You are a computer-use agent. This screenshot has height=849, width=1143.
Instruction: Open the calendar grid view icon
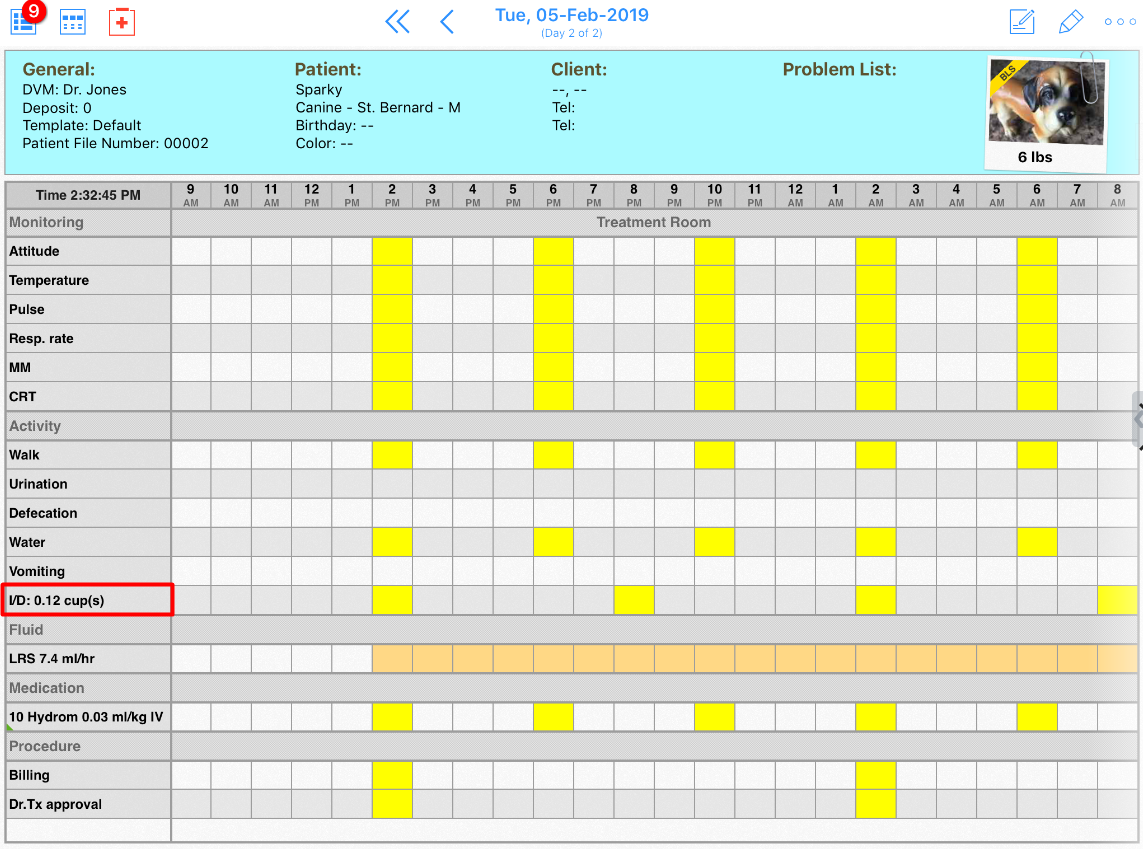tap(73, 23)
